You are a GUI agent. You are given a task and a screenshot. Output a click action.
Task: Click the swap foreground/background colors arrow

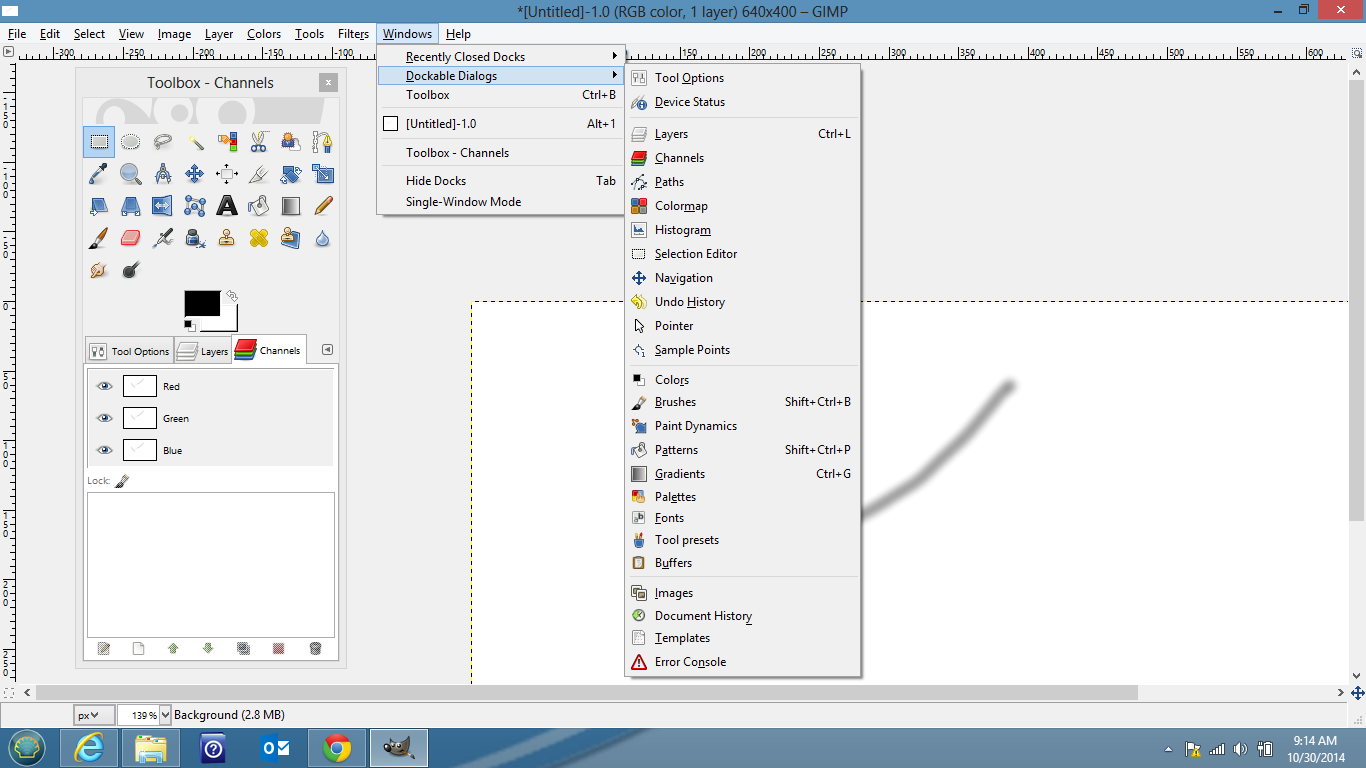[x=231, y=296]
